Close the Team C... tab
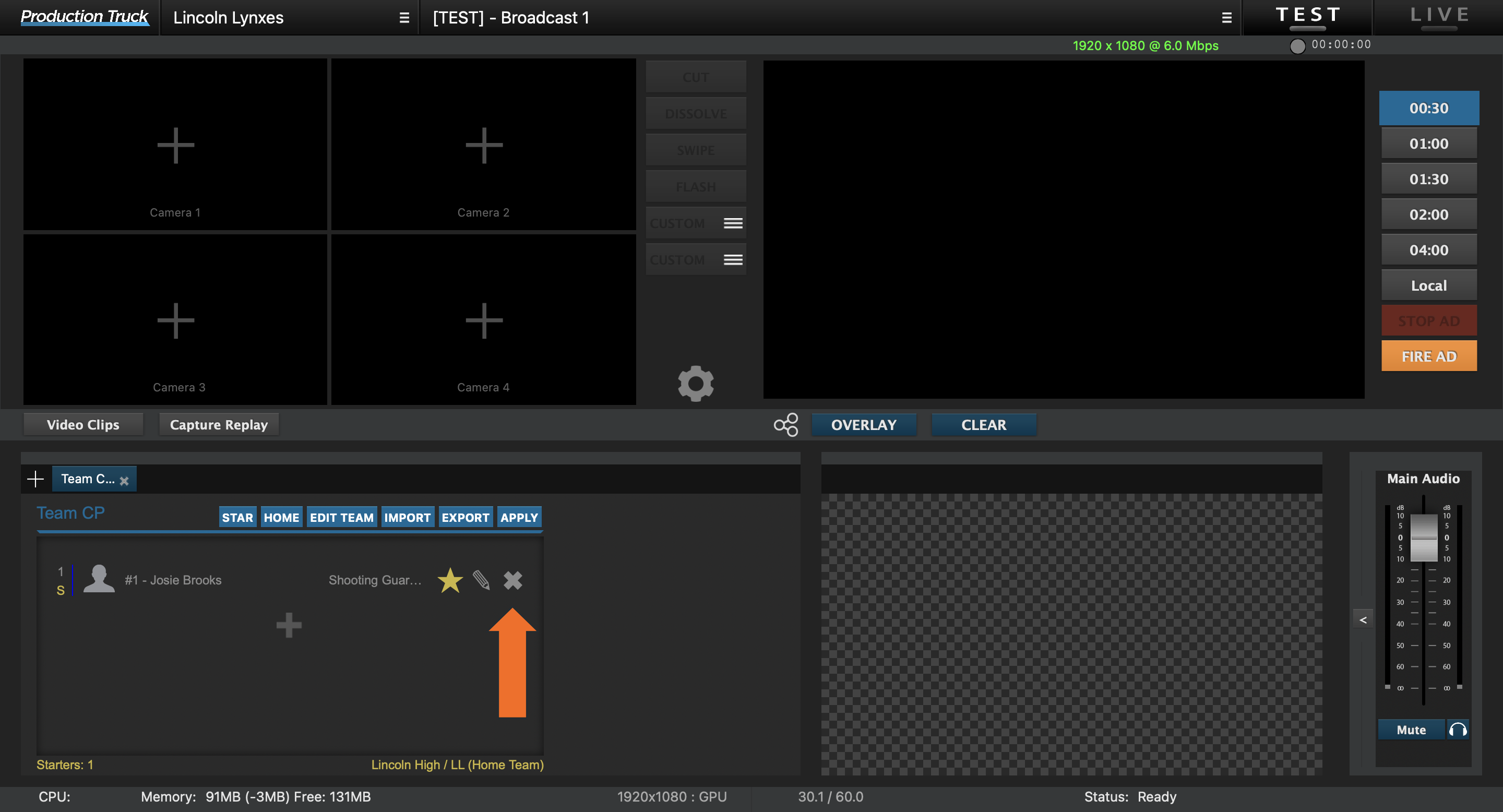This screenshot has width=1503, height=812. (124, 481)
